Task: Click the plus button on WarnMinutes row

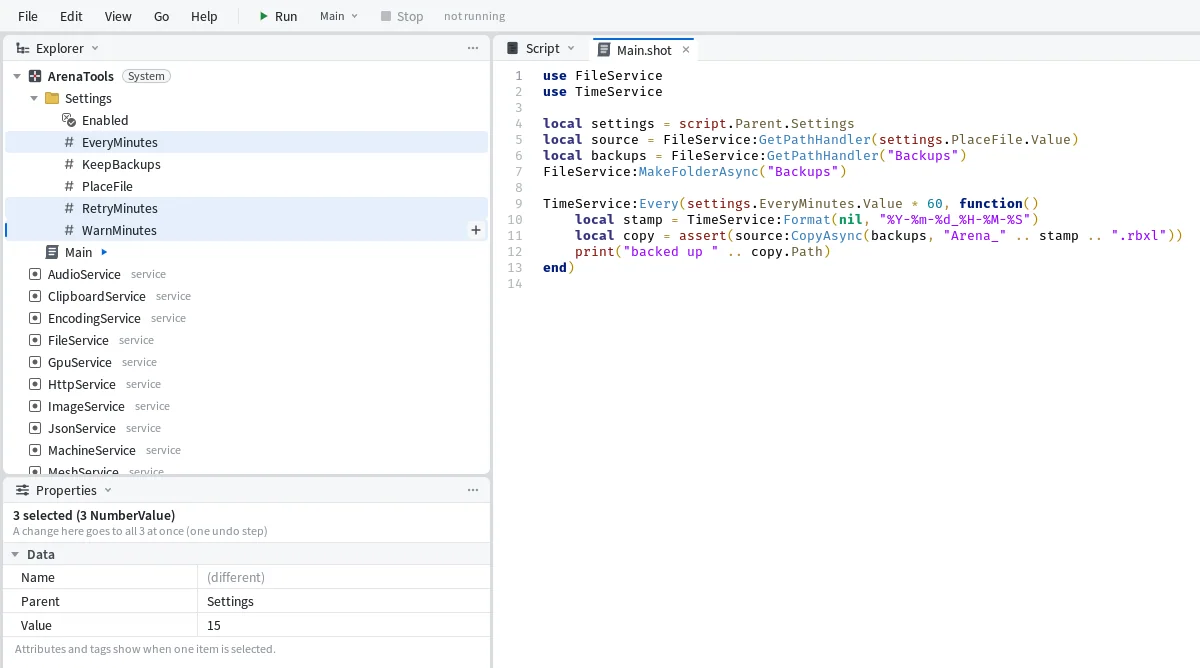Action: click(x=476, y=230)
